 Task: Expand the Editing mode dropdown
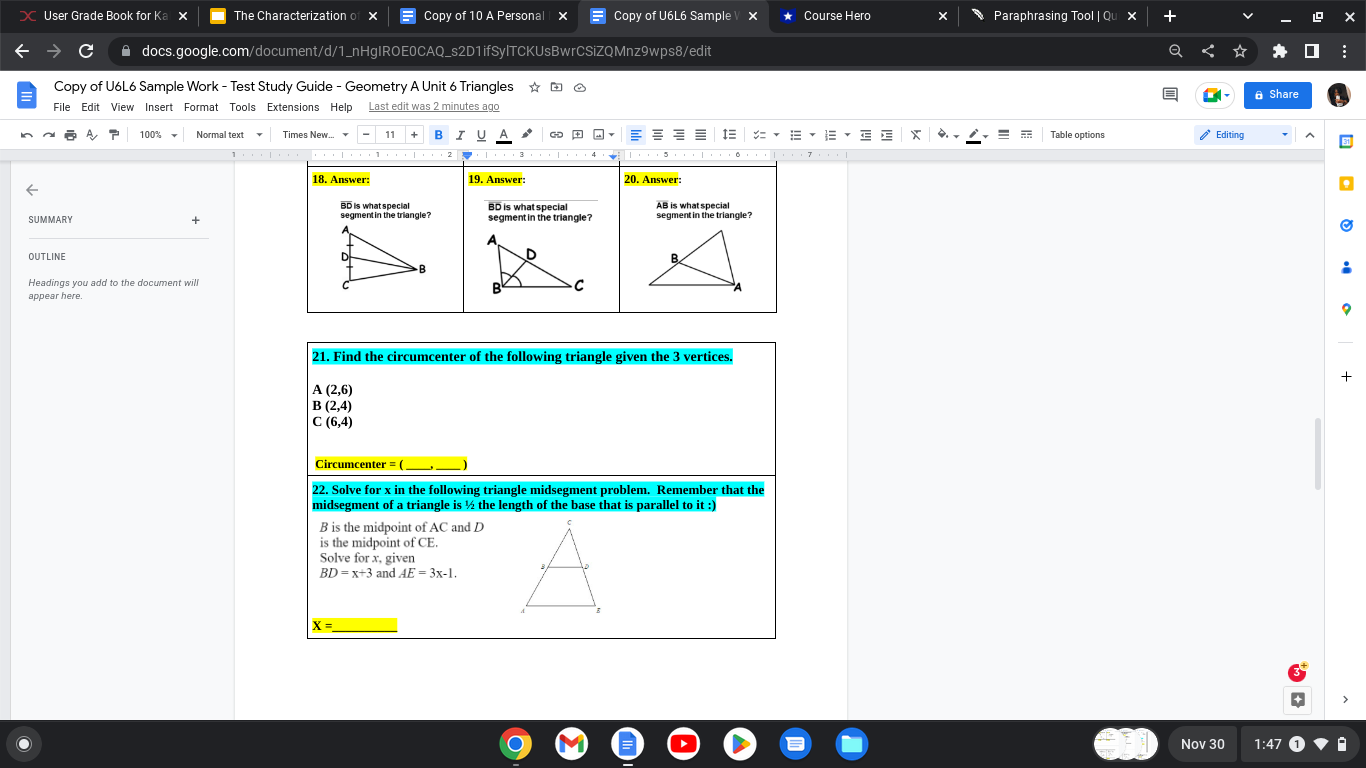1285,134
